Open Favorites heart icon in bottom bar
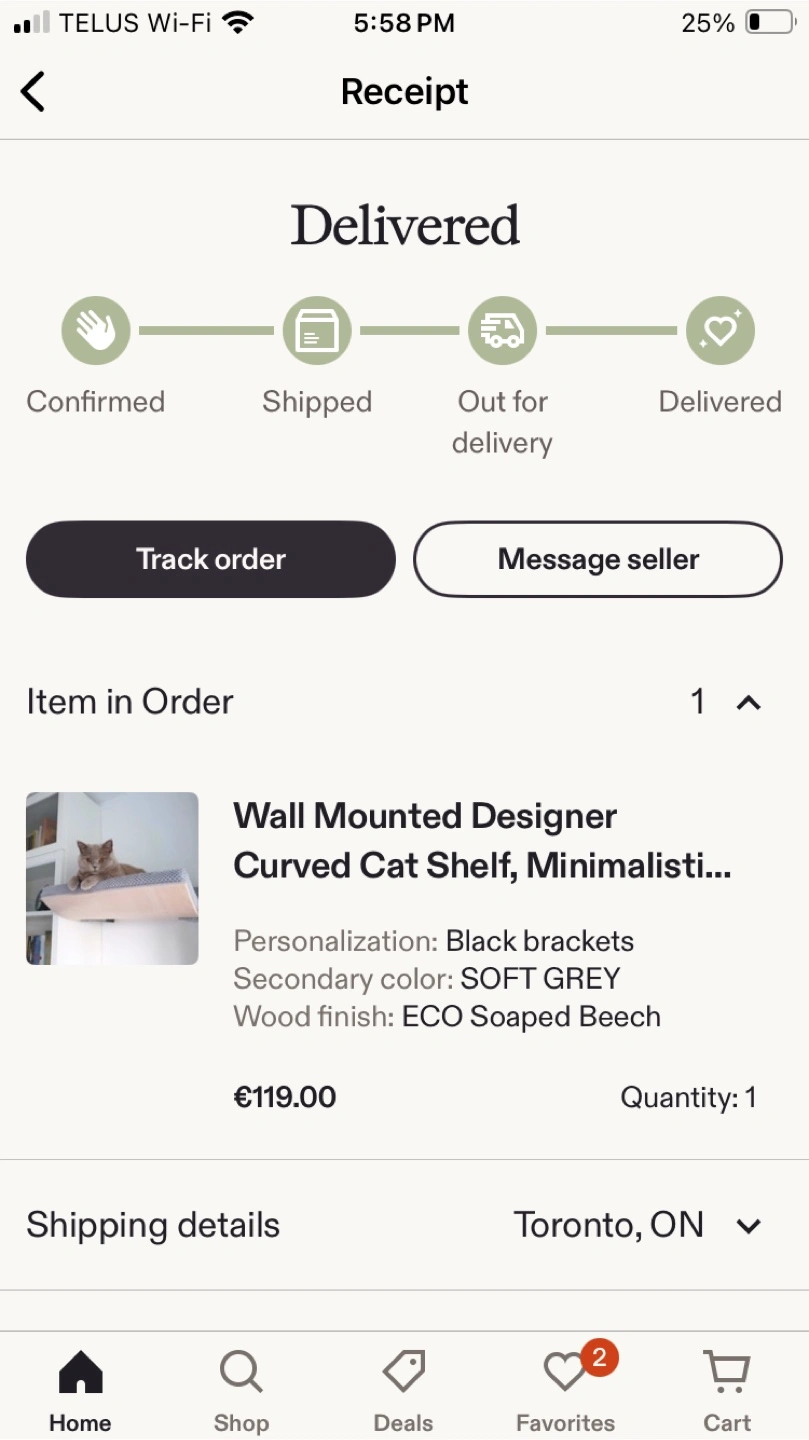 click(x=565, y=1372)
